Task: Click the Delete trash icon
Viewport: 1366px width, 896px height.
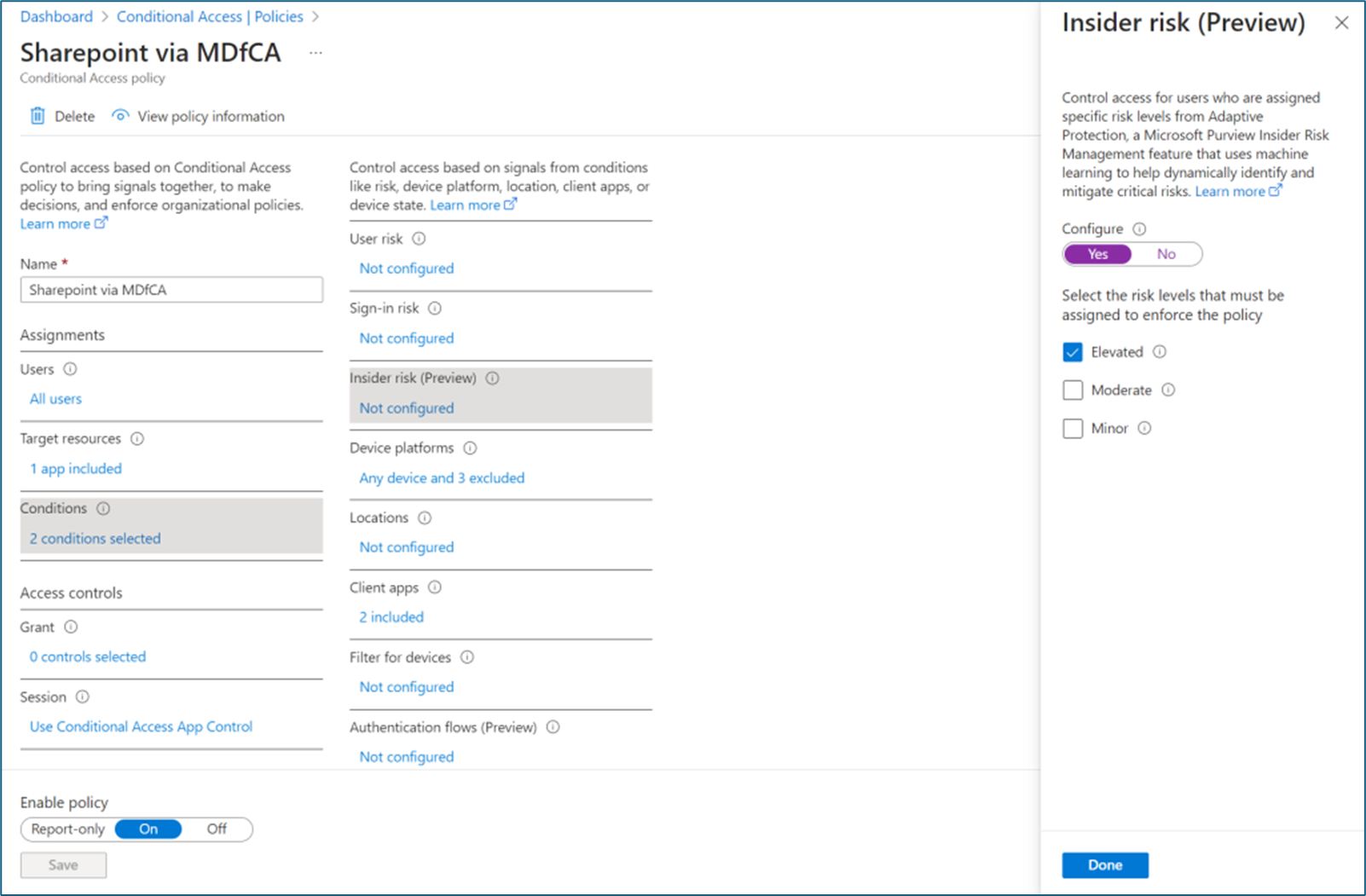Action: pos(38,116)
